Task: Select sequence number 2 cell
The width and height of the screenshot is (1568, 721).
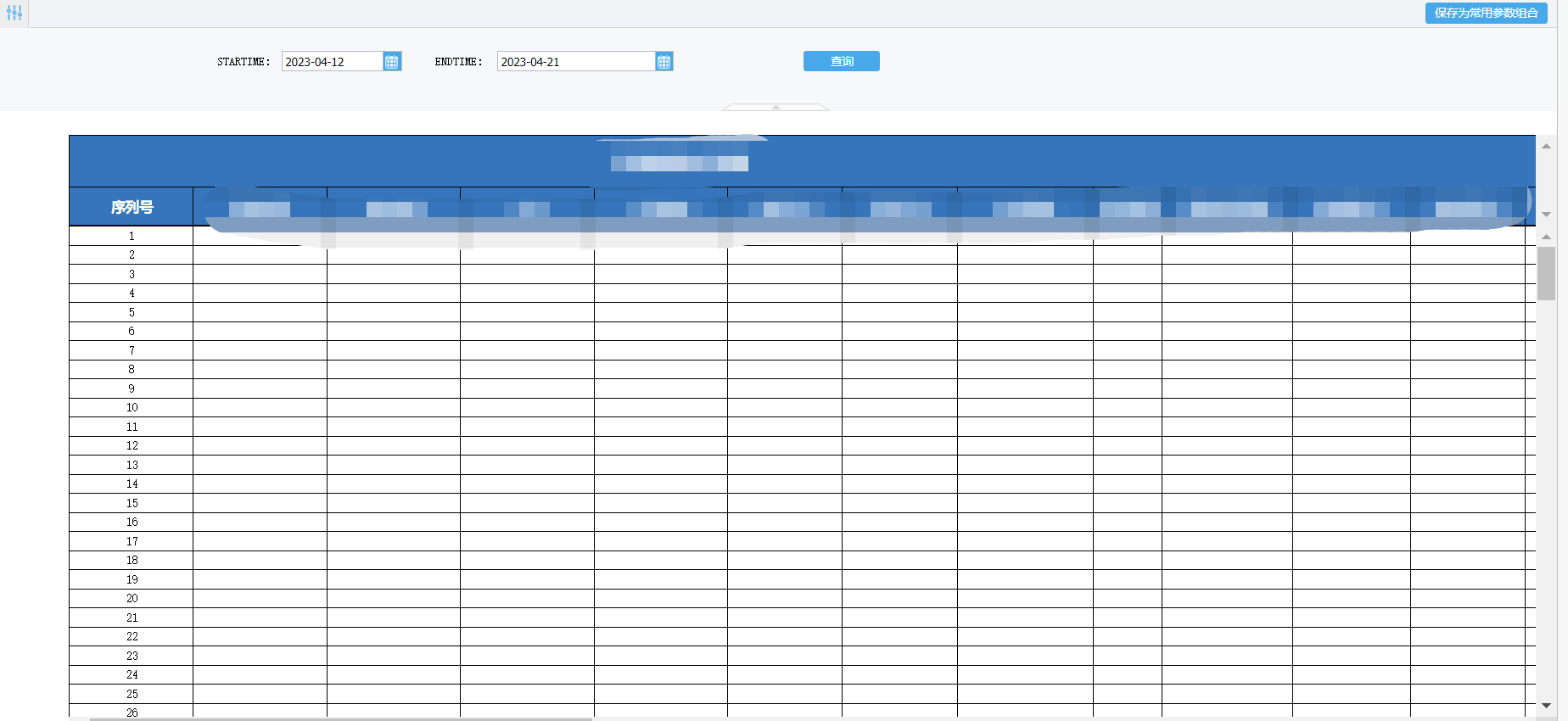Action: [x=132, y=254]
